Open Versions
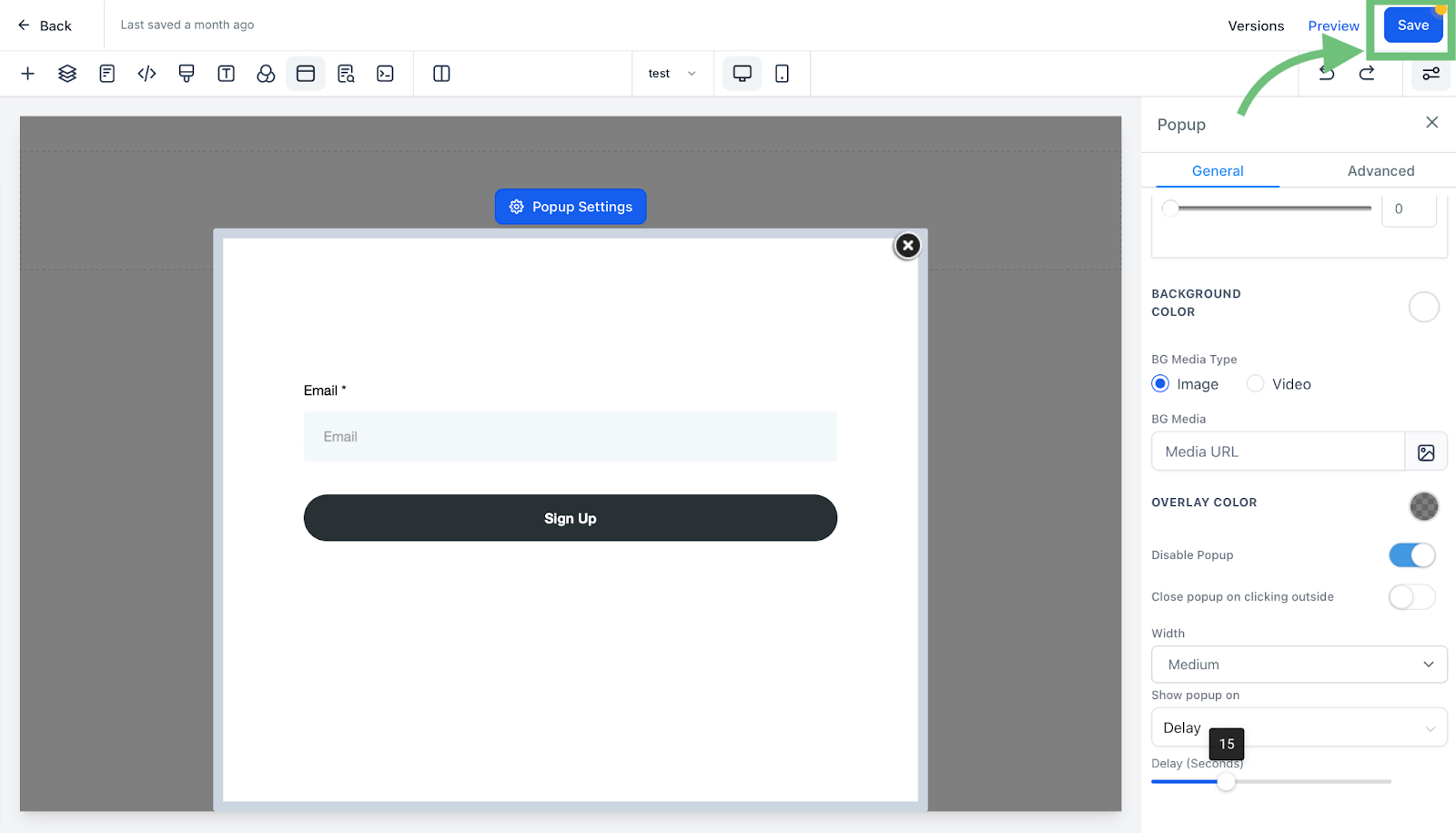The width and height of the screenshot is (1456, 833). pyautogui.click(x=1256, y=25)
